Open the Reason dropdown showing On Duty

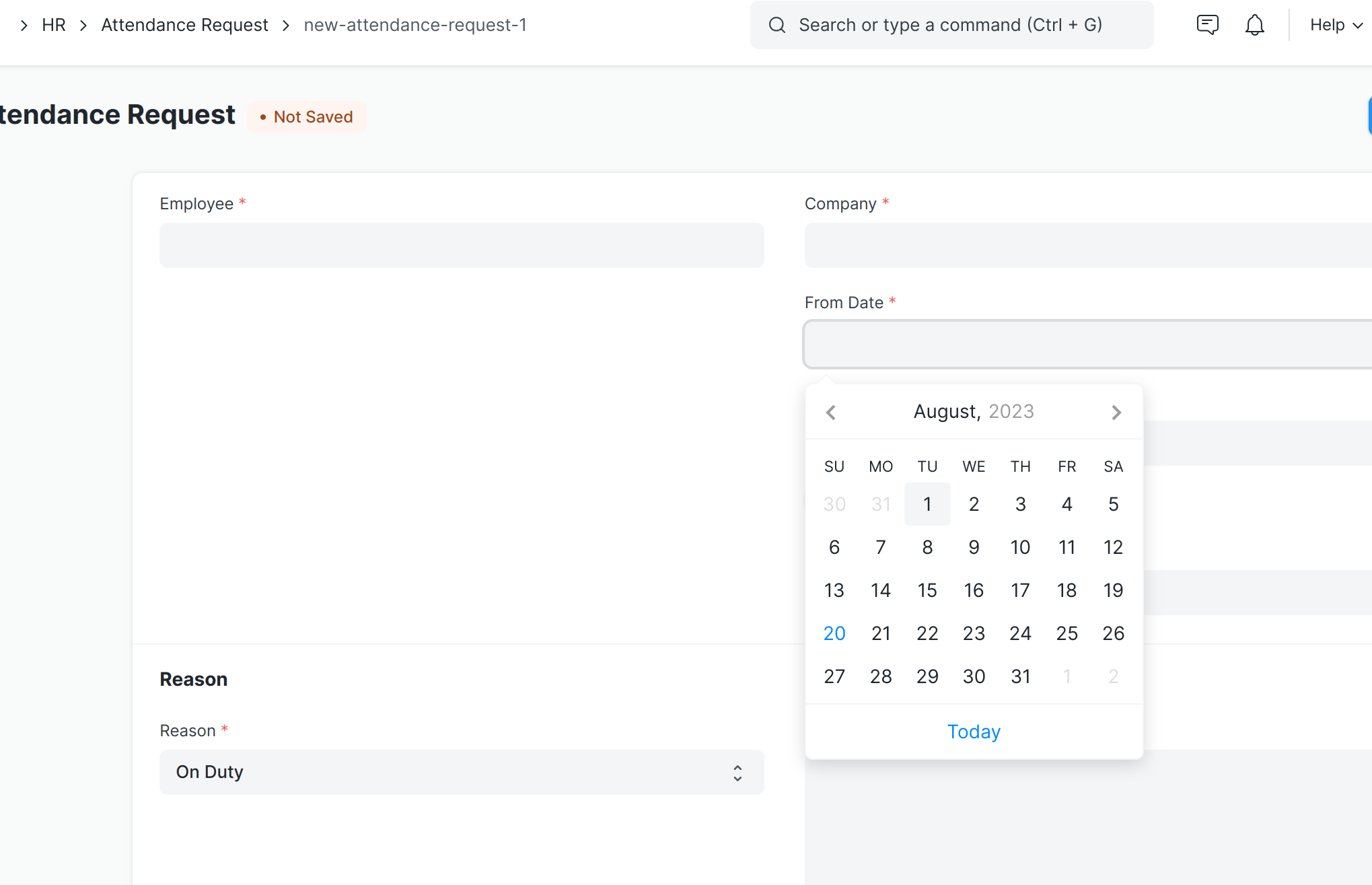[462, 772]
